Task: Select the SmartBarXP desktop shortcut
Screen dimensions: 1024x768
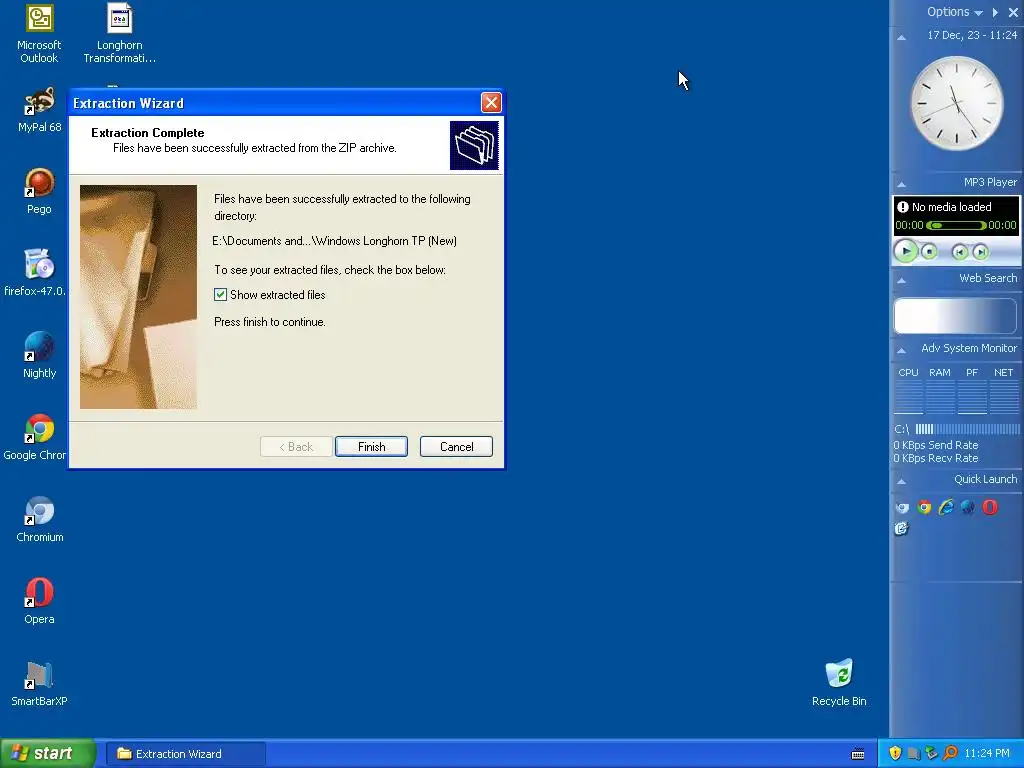Action: [x=39, y=683]
